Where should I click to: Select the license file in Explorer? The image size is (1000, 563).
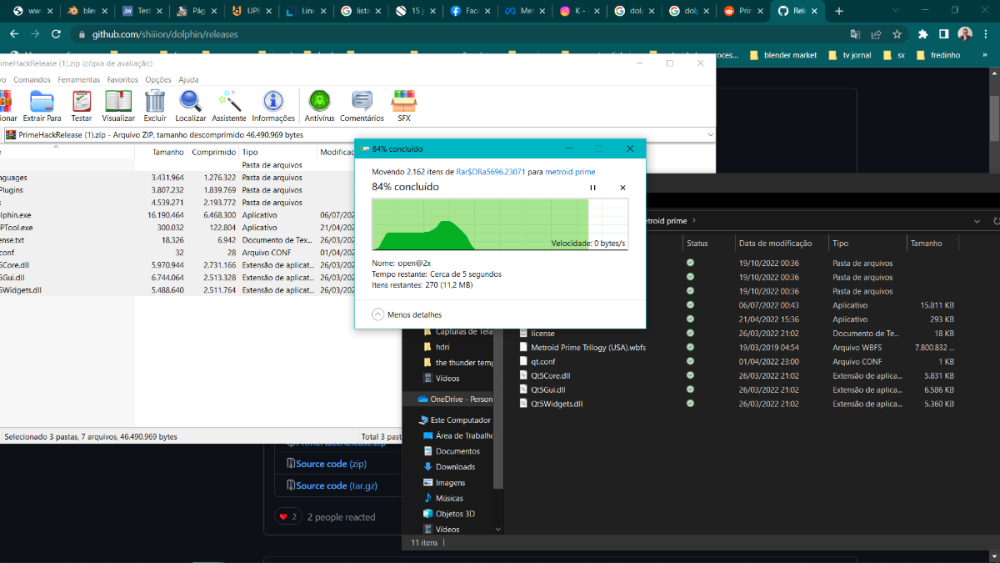click(x=542, y=333)
